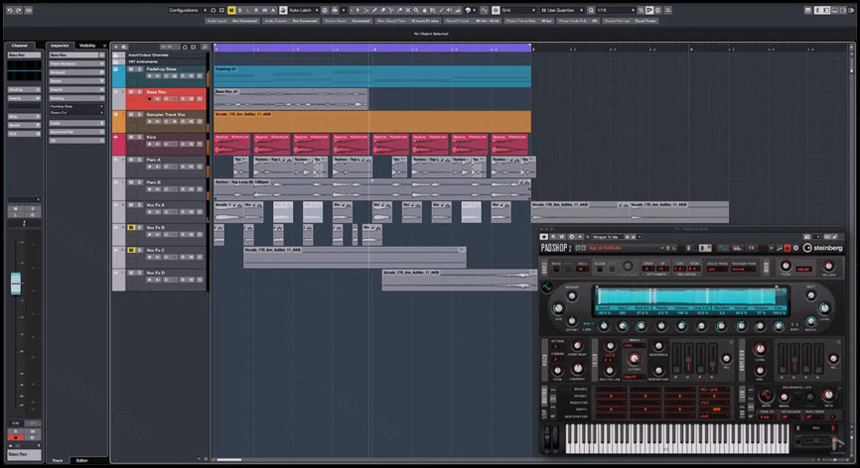Open the Padshop Voice Mode Last dropdown

717,269
